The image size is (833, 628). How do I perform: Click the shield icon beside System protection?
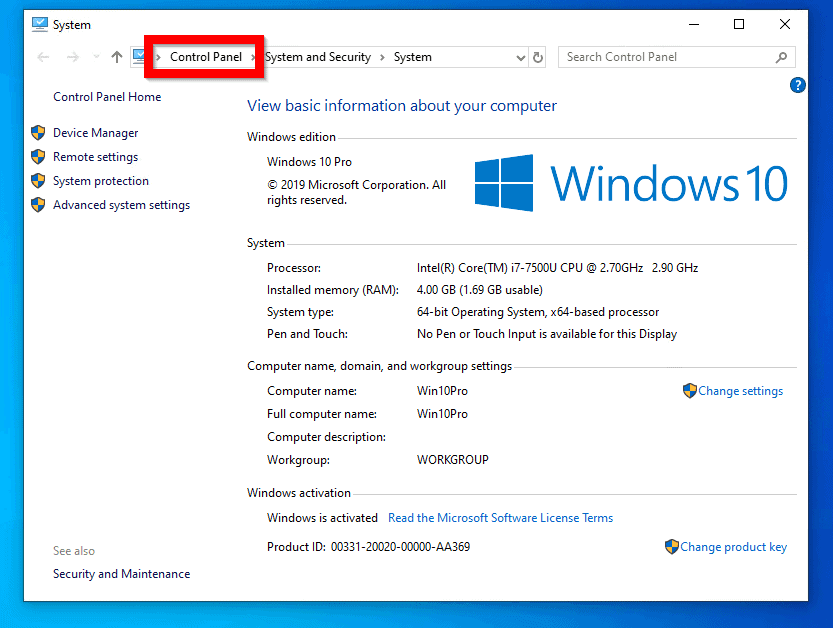click(38, 181)
